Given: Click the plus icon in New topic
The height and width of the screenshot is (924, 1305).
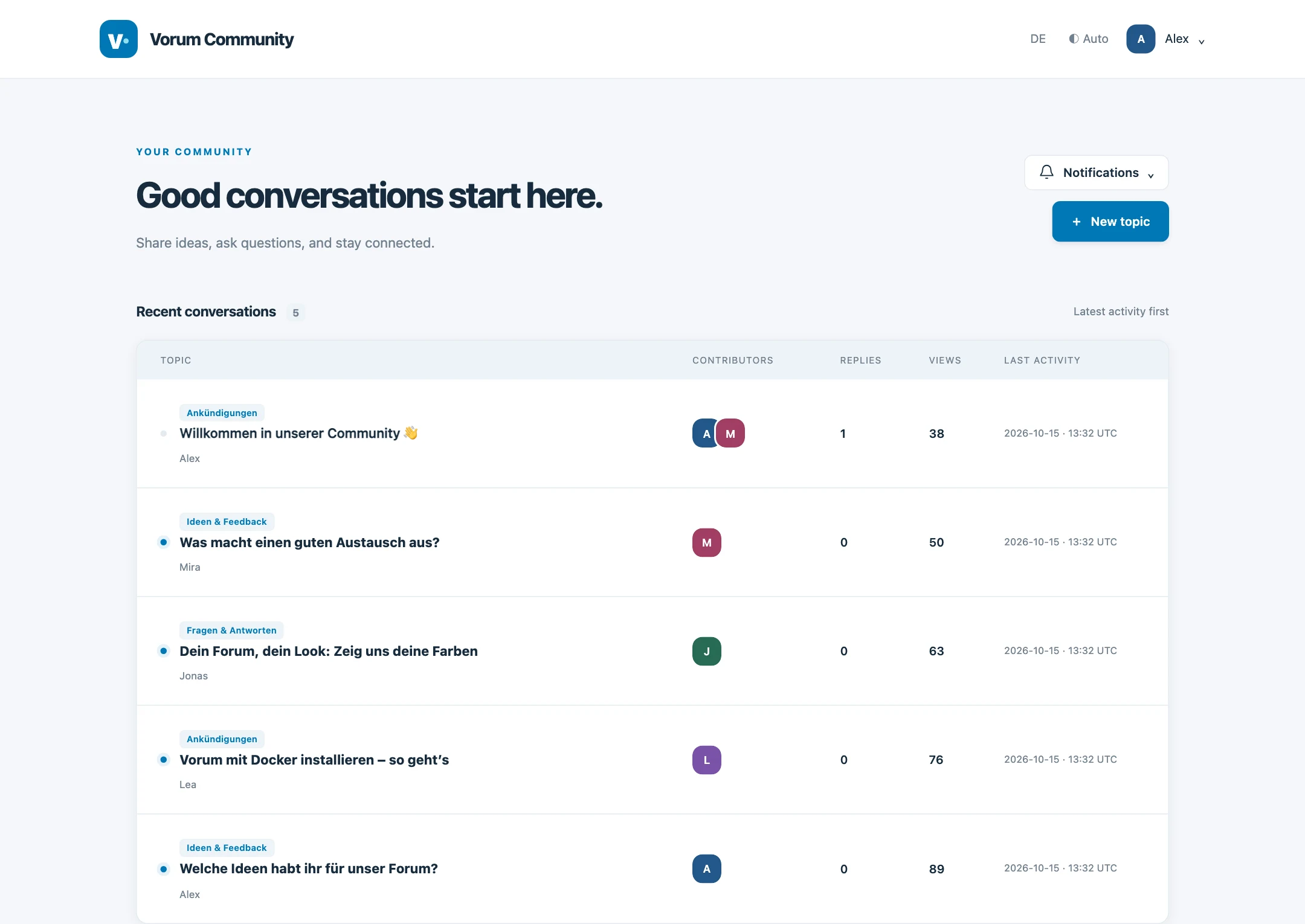Looking at the screenshot, I should coord(1077,222).
